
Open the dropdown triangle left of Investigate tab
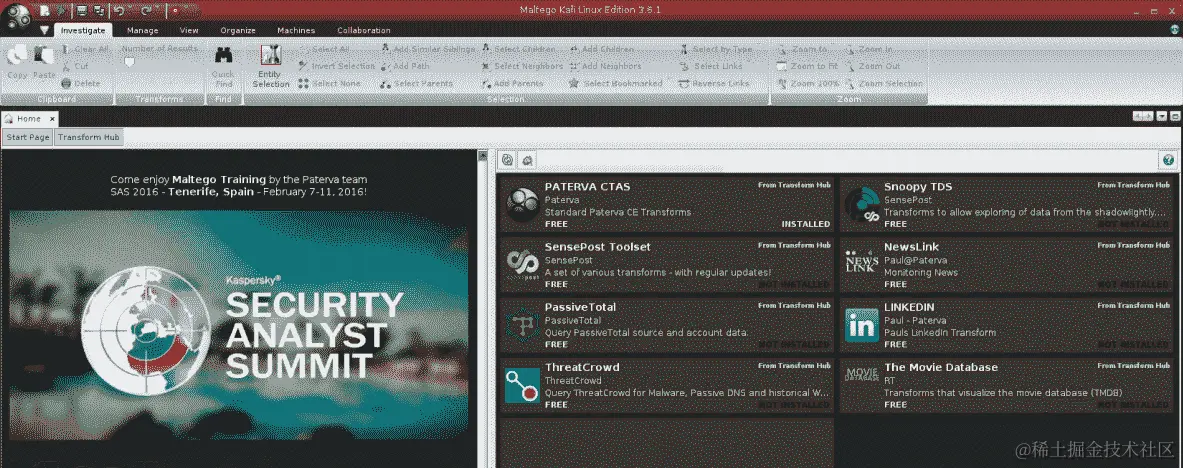click(x=45, y=30)
